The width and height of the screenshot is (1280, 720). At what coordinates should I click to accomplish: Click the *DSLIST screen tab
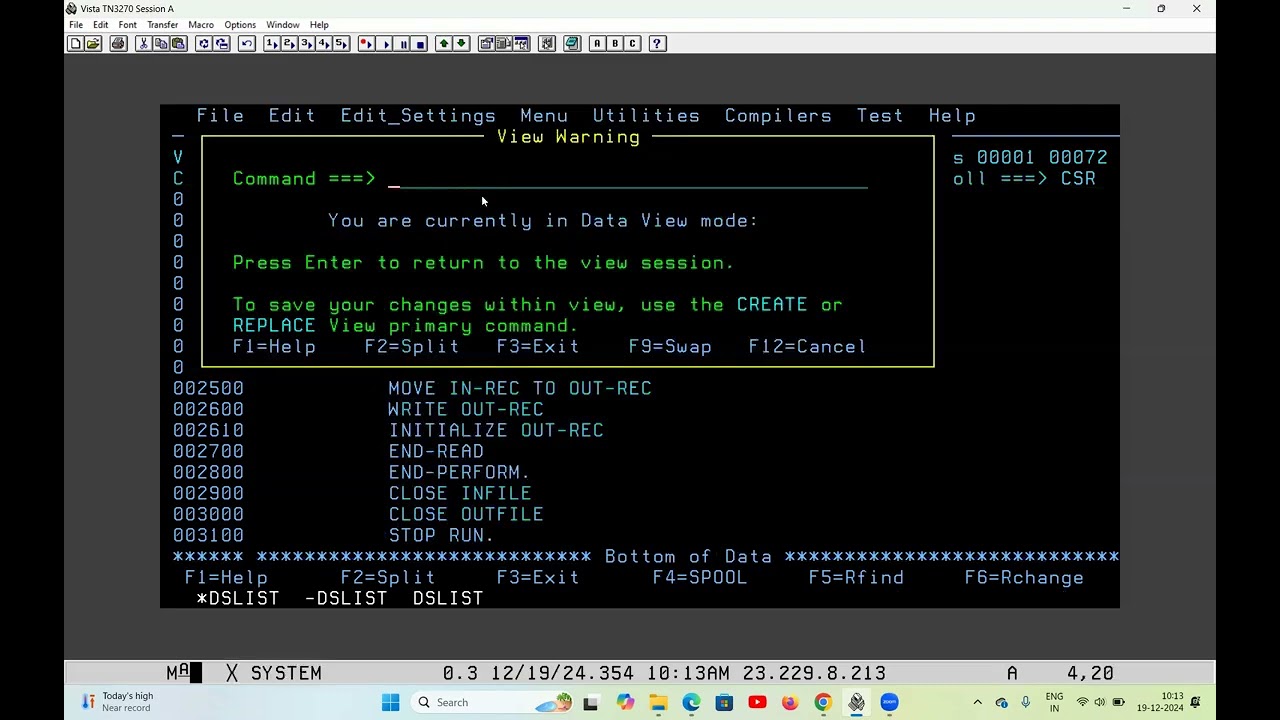[238, 599]
